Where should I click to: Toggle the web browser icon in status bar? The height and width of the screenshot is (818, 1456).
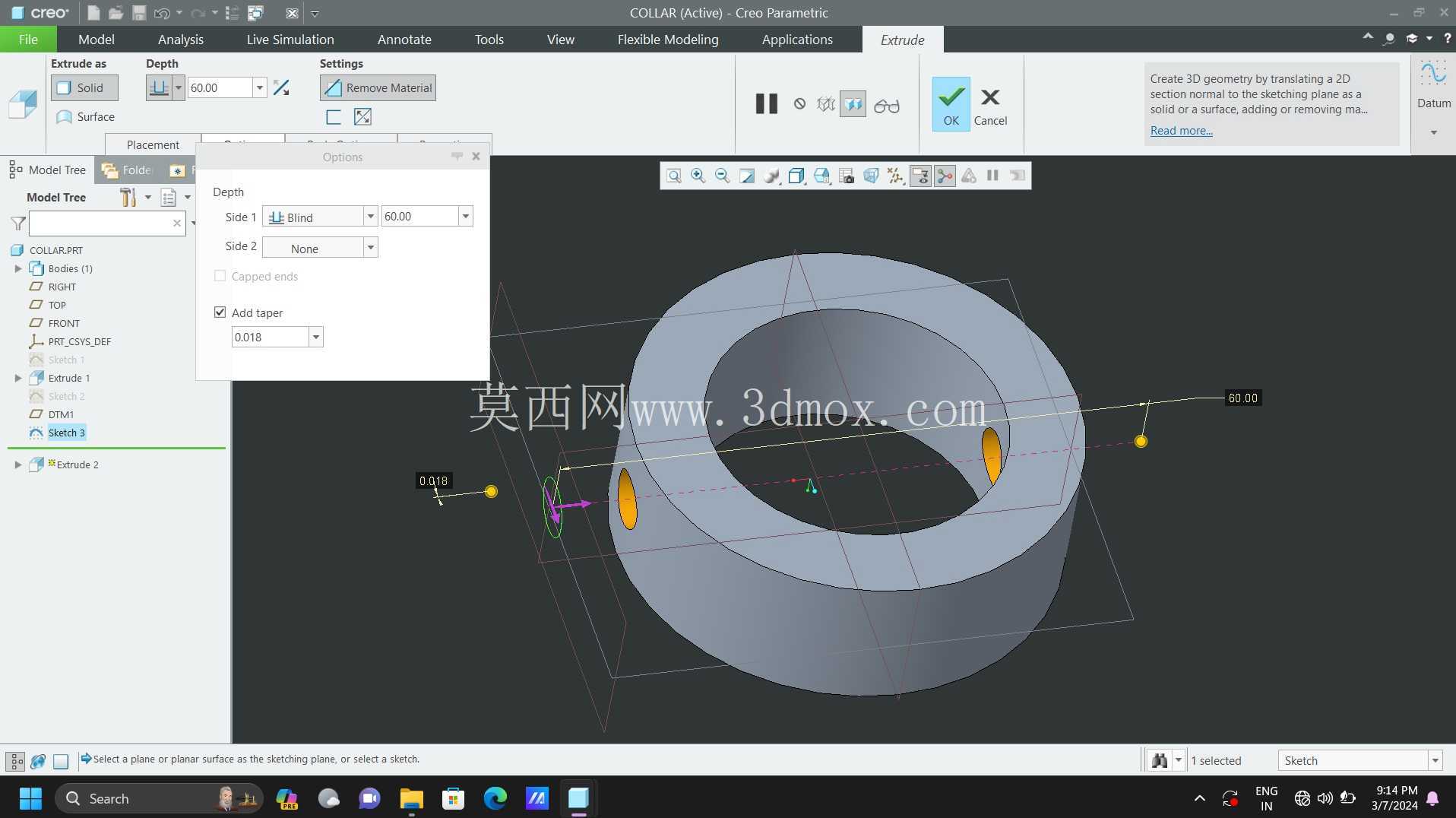tap(37, 761)
